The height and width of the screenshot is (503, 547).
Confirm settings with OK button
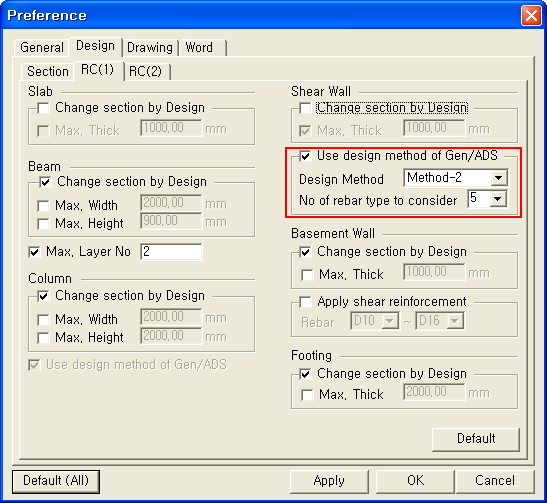point(415,481)
